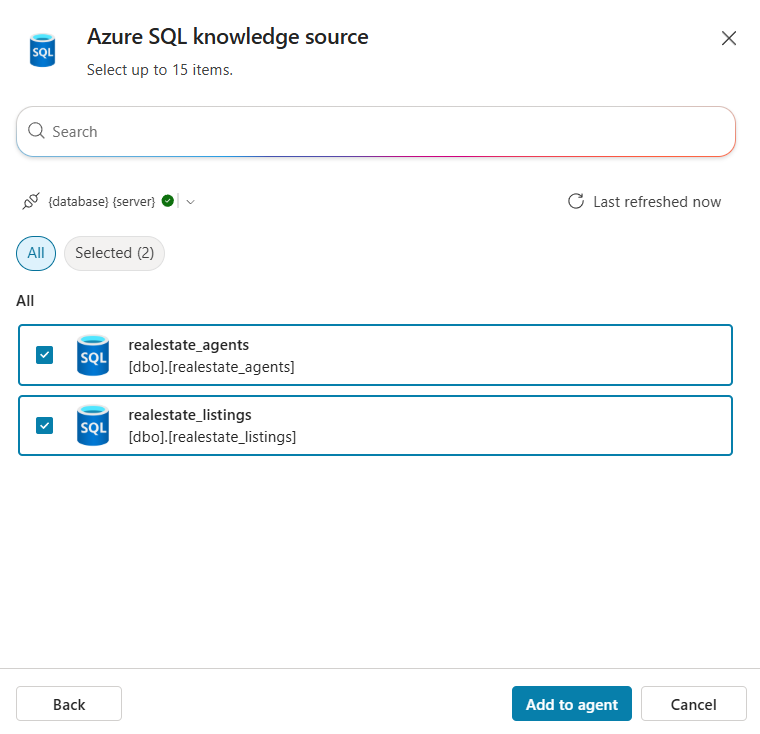
Task: Click the connection plug icon
Action: 31,201
